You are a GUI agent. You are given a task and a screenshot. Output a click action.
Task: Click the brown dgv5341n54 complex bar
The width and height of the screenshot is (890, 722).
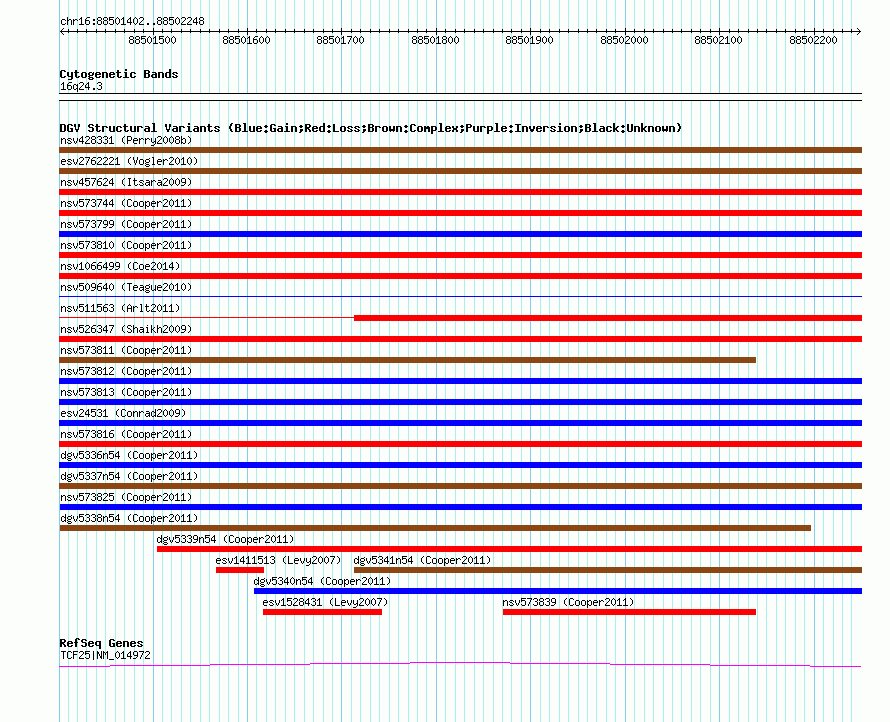pos(608,570)
